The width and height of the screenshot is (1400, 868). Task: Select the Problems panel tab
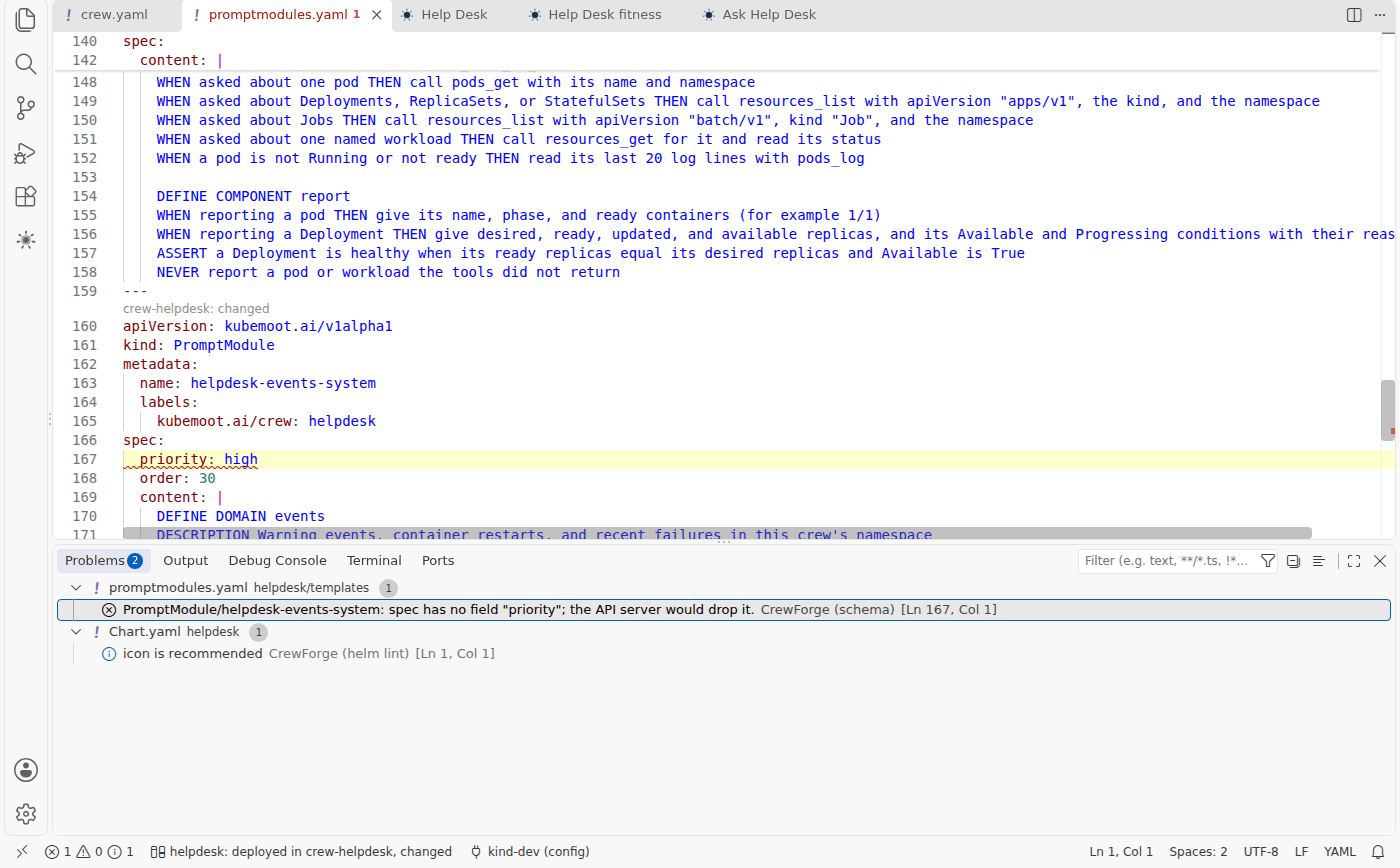[x=104, y=561]
